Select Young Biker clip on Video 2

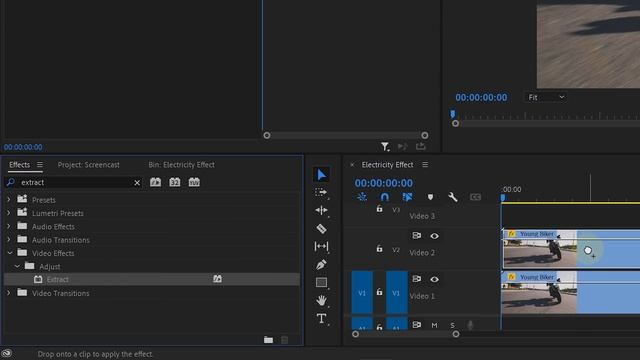click(571, 249)
